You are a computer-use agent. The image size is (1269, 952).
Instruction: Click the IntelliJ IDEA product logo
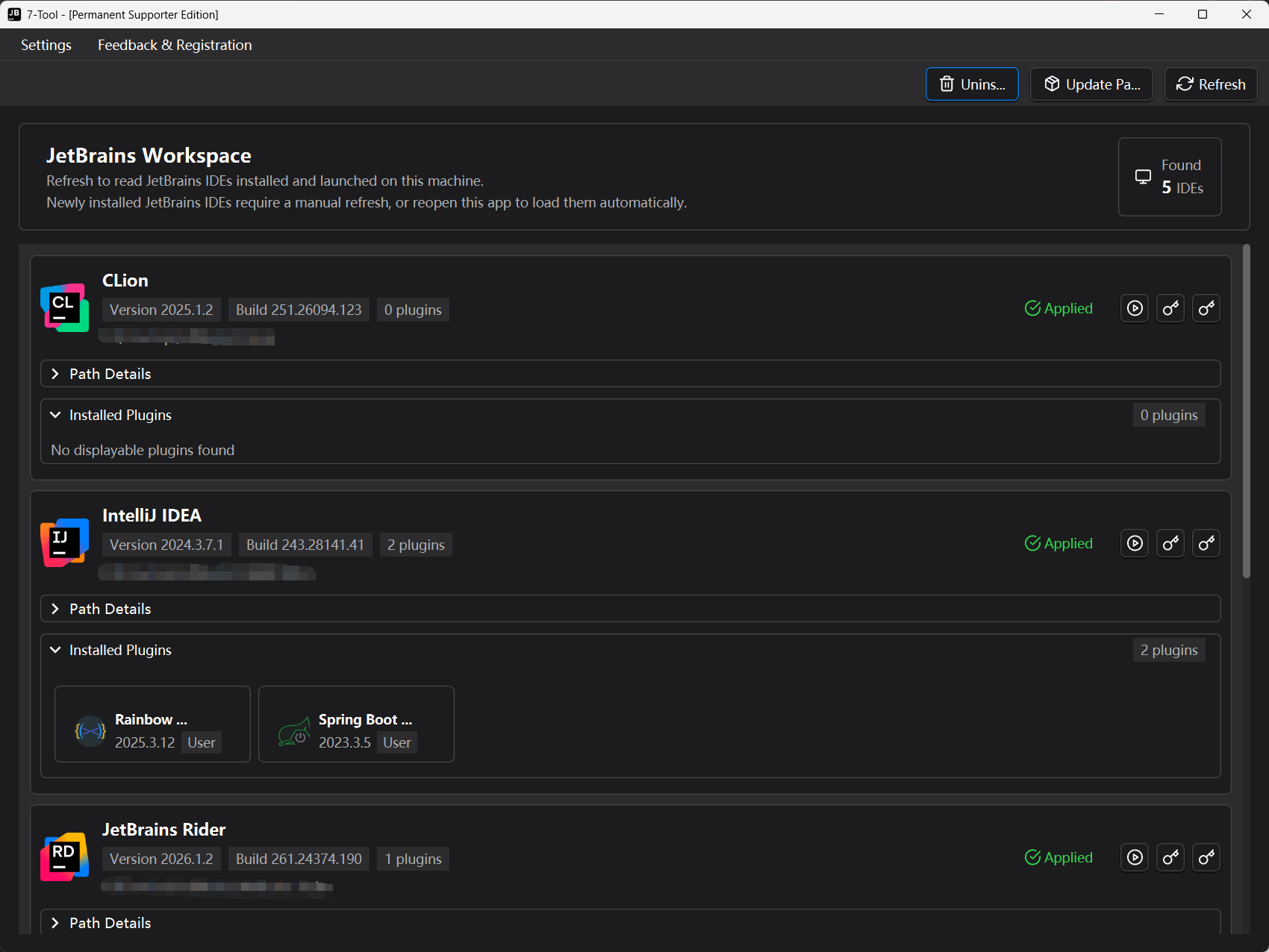64,542
